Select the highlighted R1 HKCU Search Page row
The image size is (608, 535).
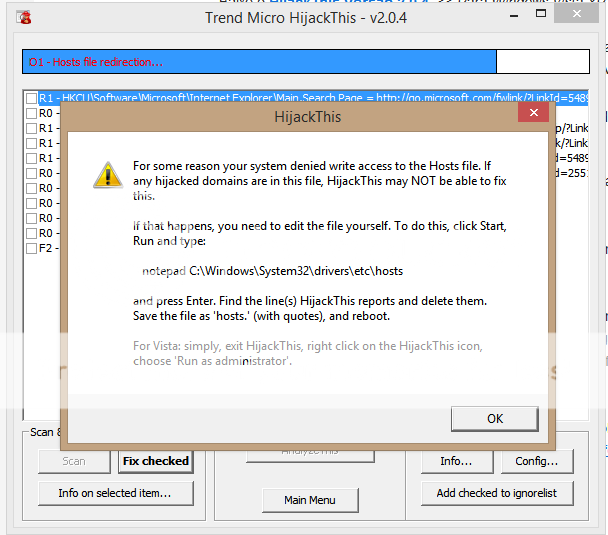(313, 98)
